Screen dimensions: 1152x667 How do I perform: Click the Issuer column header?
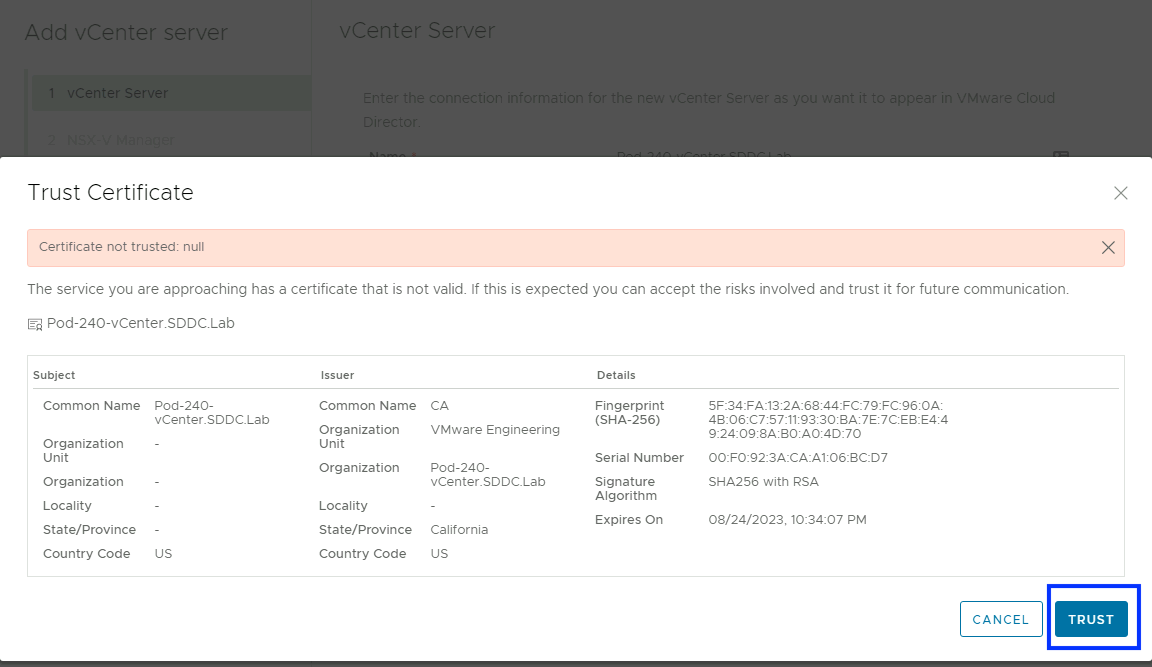tap(337, 375)
